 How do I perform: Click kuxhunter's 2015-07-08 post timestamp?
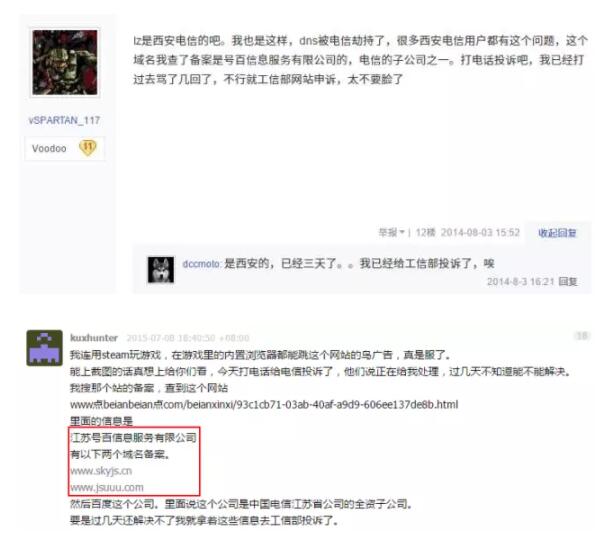[188, 338]
